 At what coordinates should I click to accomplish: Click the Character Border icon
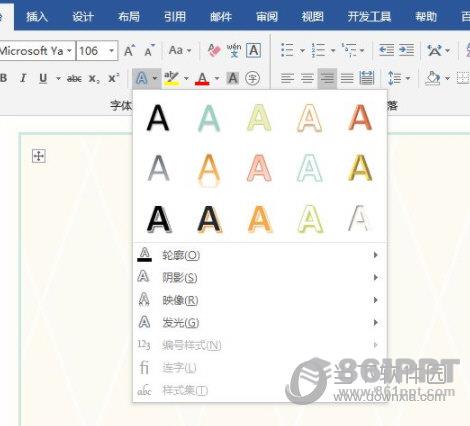pyautogui.click(x=253, y=51)
